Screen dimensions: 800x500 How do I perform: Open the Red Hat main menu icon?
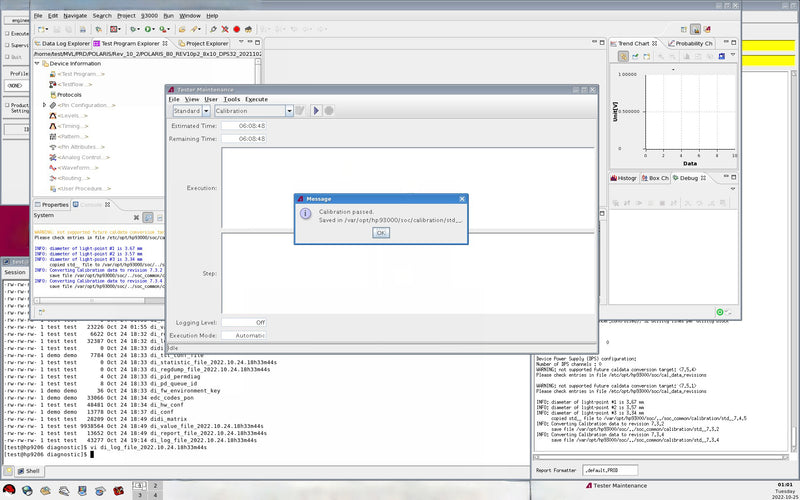(9, 491)
